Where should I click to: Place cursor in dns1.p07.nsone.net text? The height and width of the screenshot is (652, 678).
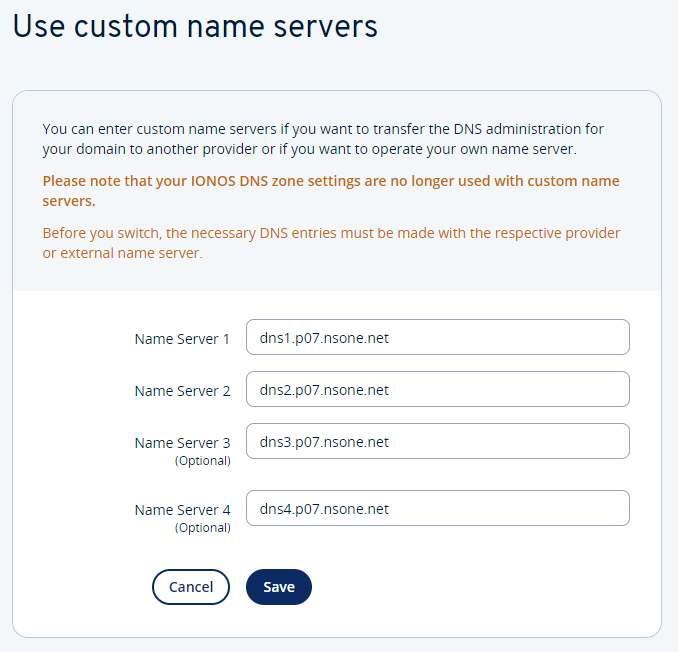click(x=324, y=338)
